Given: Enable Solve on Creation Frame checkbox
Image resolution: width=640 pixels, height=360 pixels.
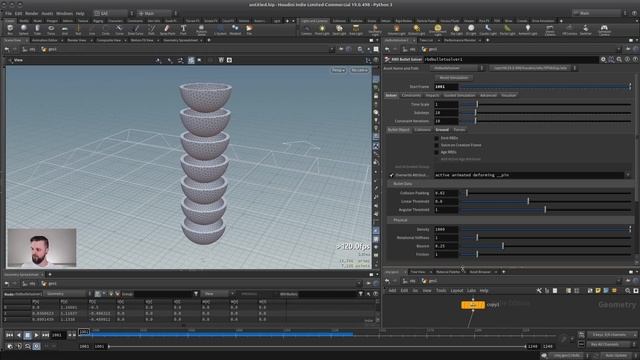Looking at the screenshot, I should [x=436, y=145].
